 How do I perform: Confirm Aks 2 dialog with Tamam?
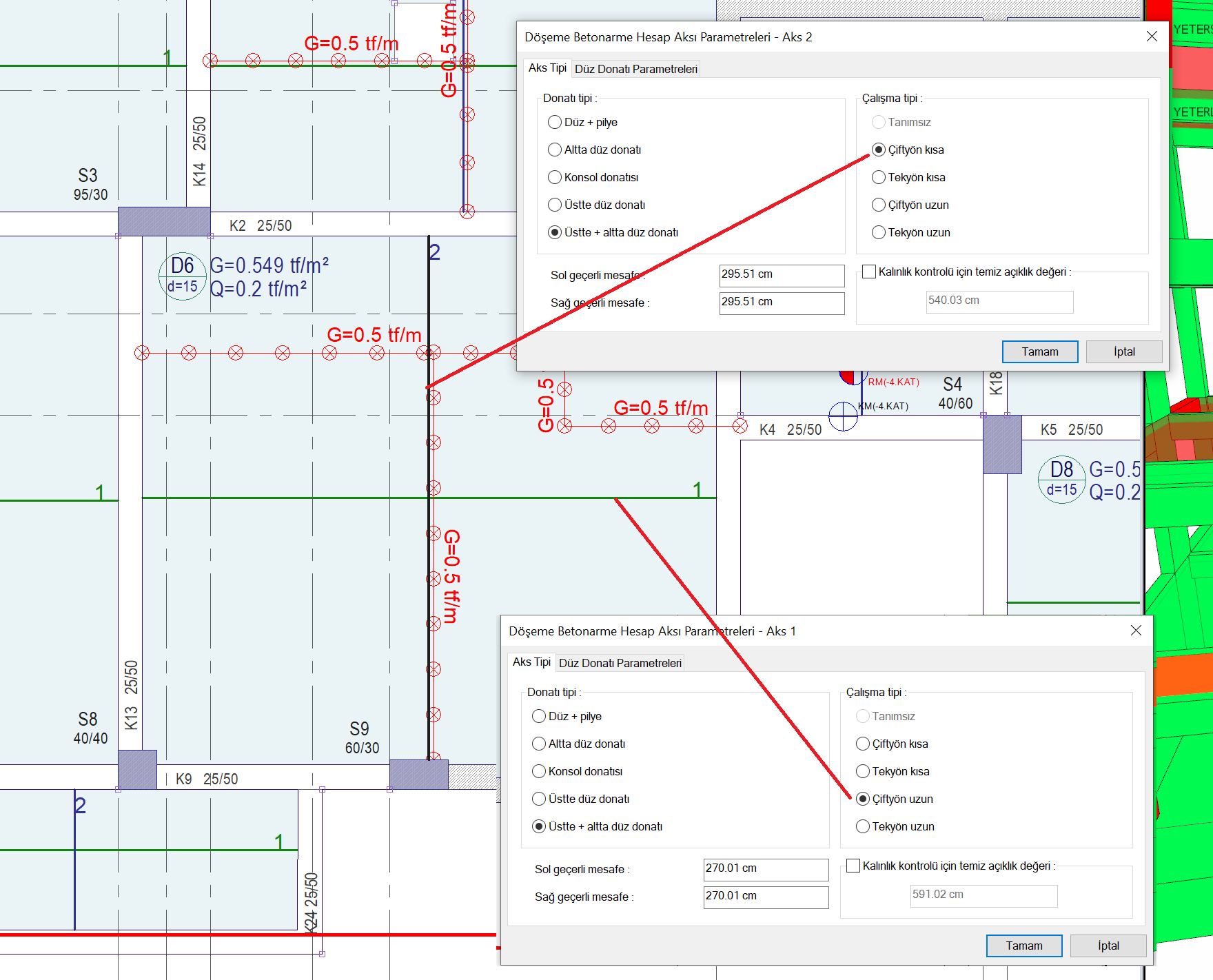pos(1039,351)
